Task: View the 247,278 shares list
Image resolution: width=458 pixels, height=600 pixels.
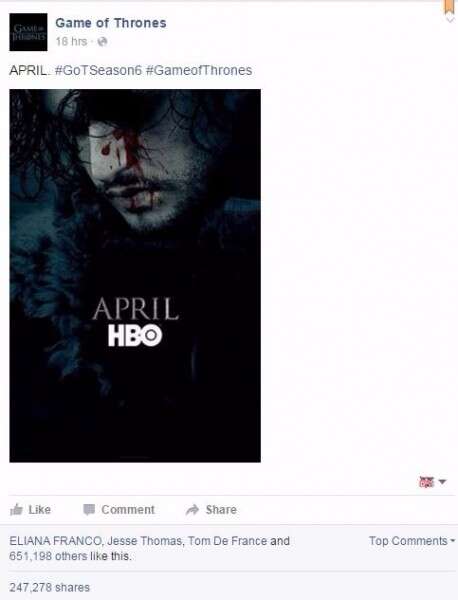Action: 49,587
